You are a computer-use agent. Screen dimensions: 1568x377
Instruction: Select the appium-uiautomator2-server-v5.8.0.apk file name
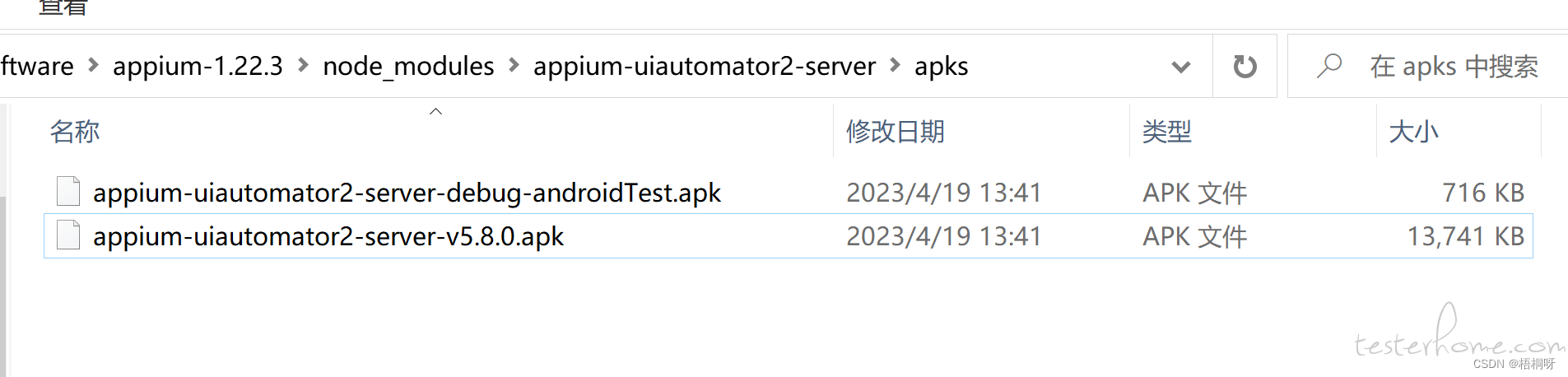[x=328, y=236]
